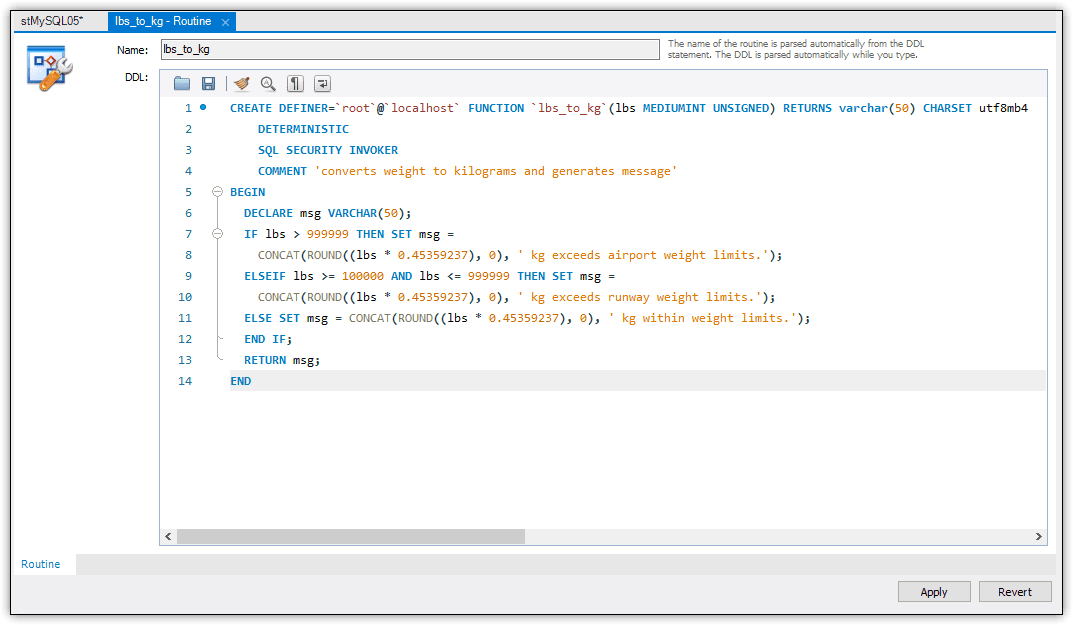Revert the routine edits
The width and height of the screenshot is (1073, 625).
(x=1014, y=591)
